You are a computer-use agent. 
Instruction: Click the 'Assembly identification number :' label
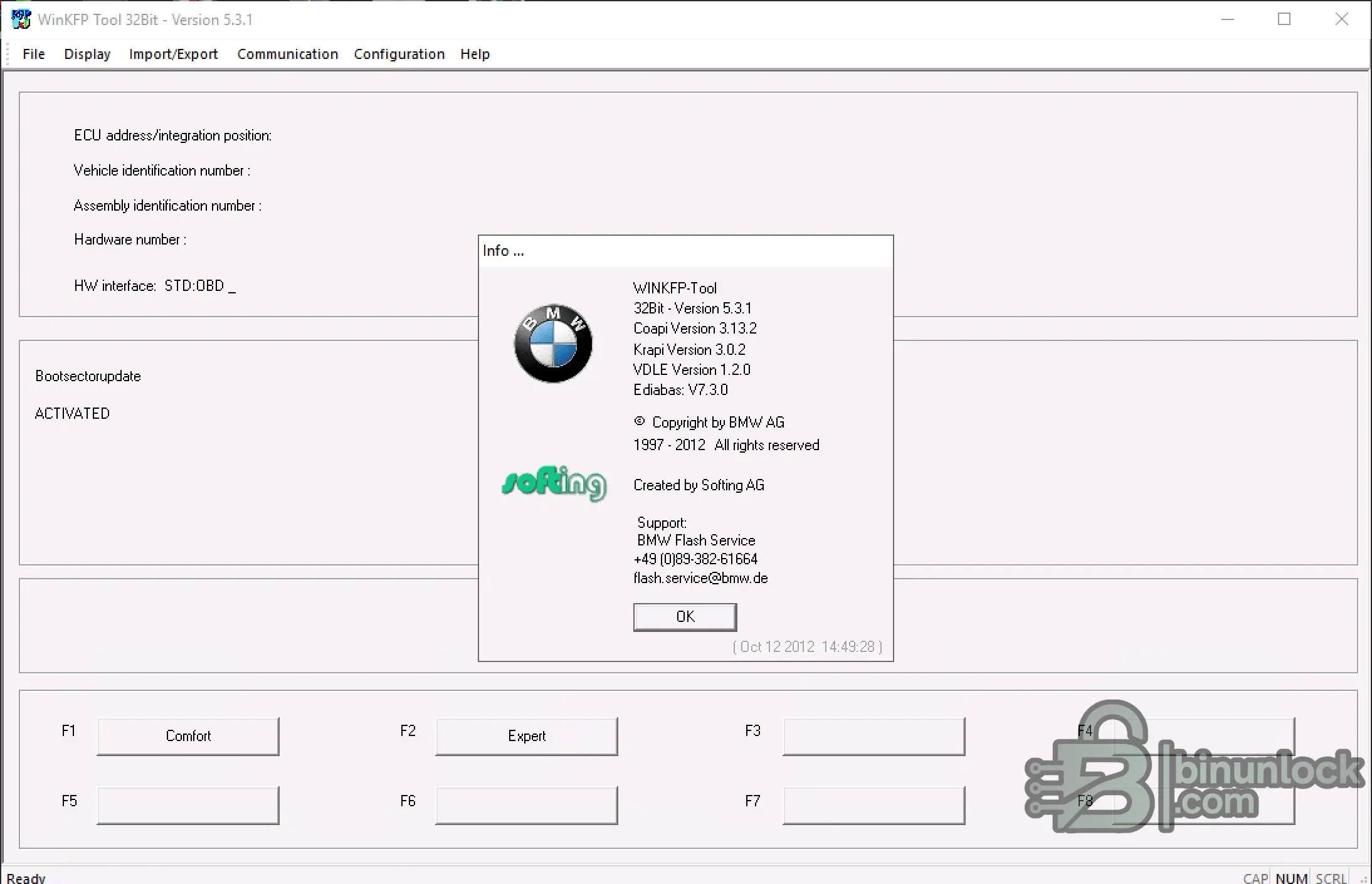pos(167,206)
